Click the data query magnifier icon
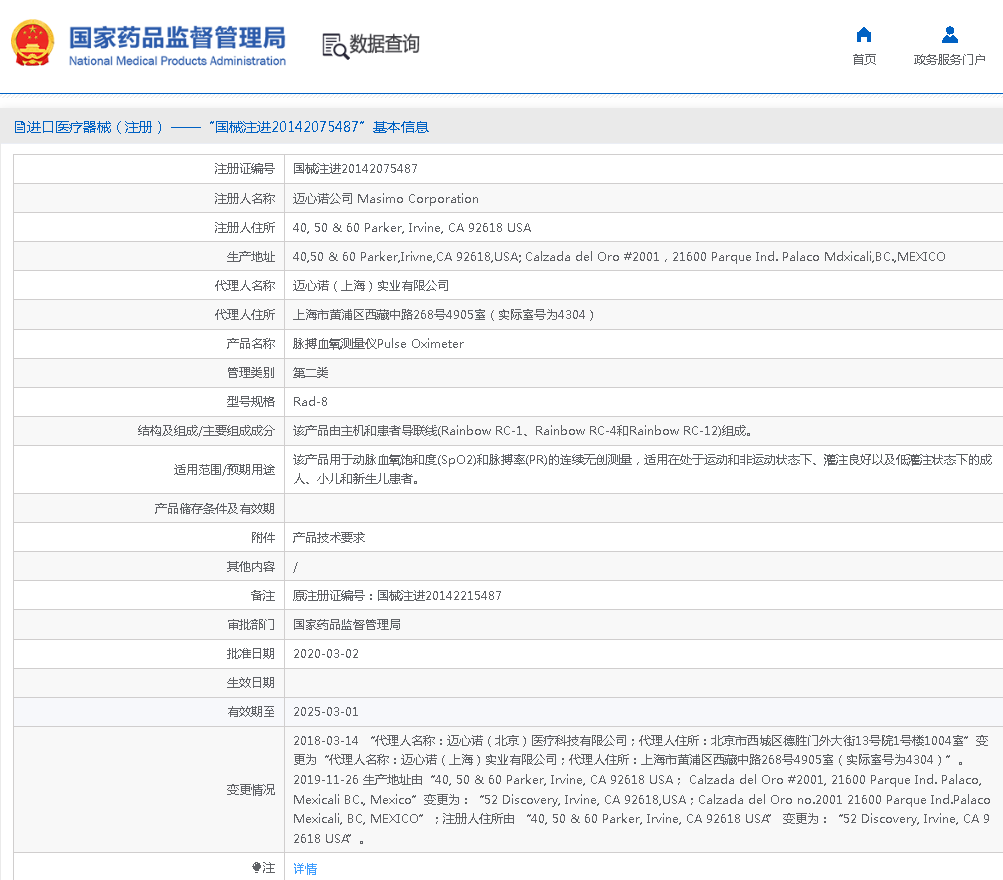 tap(334, 45)
